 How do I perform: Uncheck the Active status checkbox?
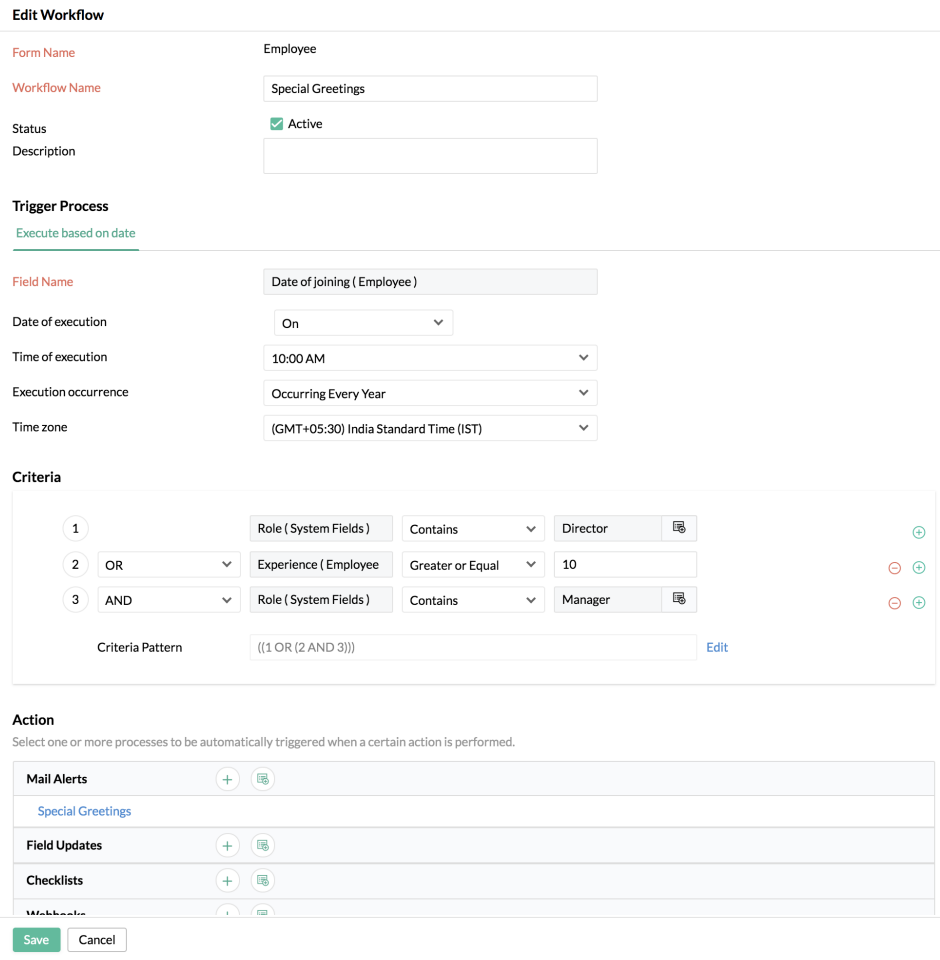(277, 124)
